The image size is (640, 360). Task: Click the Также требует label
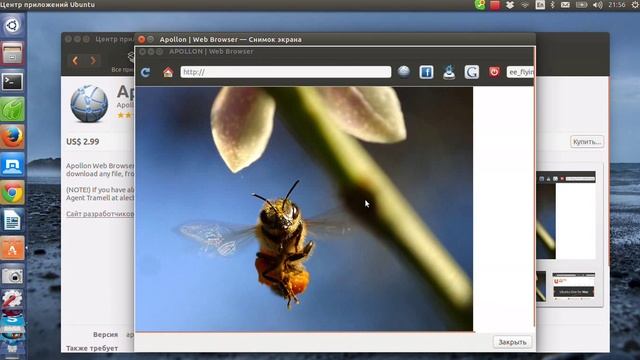[92, 348]
